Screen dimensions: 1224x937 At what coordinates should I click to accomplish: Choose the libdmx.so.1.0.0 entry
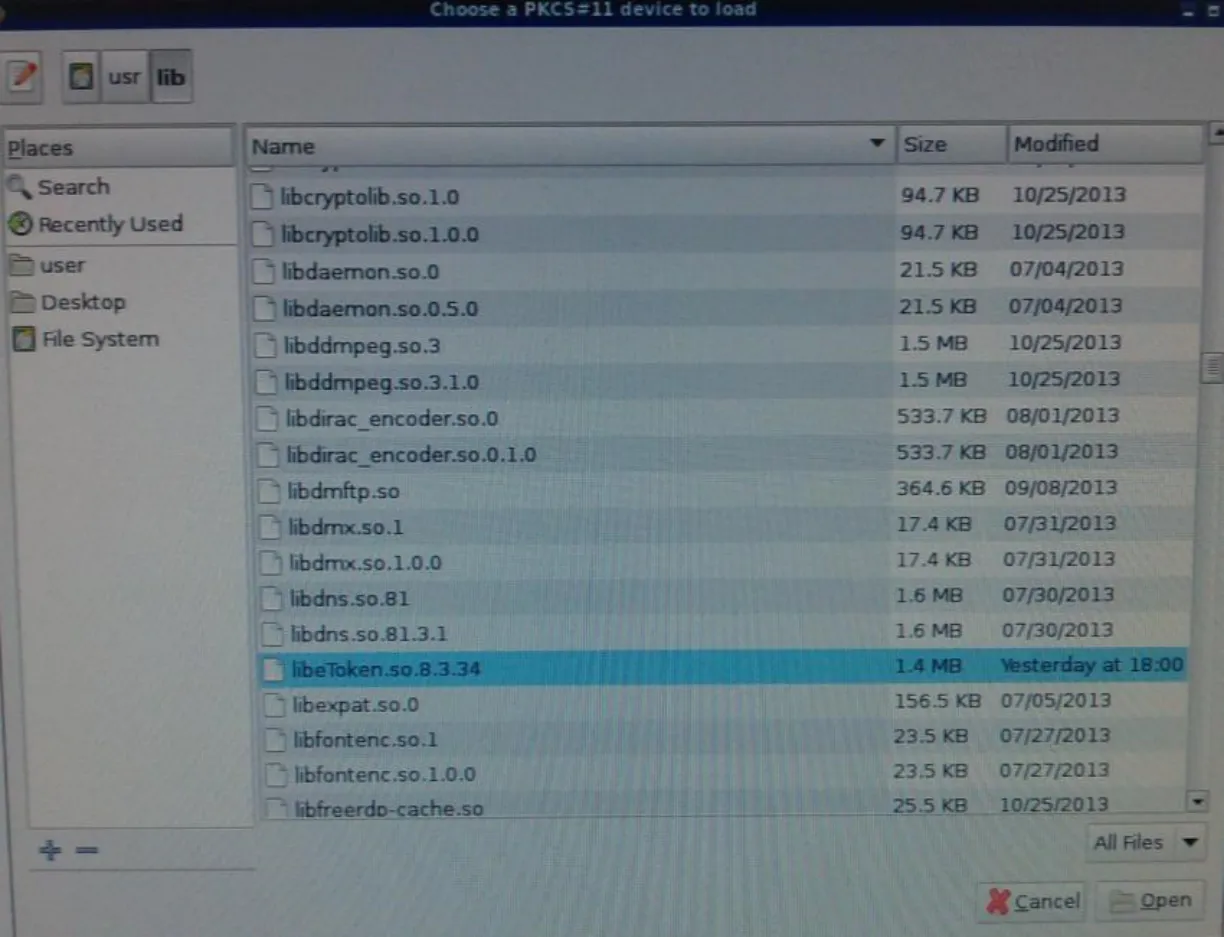pos(723,562)
